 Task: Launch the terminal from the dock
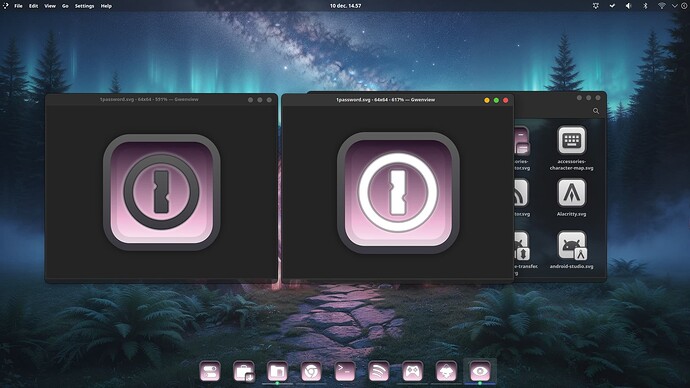(345, 371)
